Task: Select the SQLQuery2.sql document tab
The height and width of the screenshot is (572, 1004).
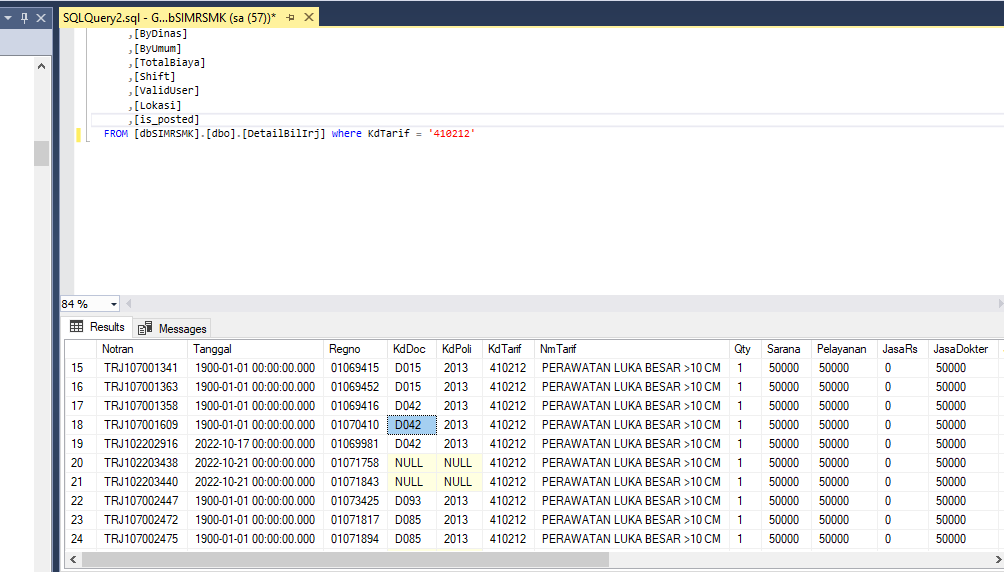Action: coord(169,18)
